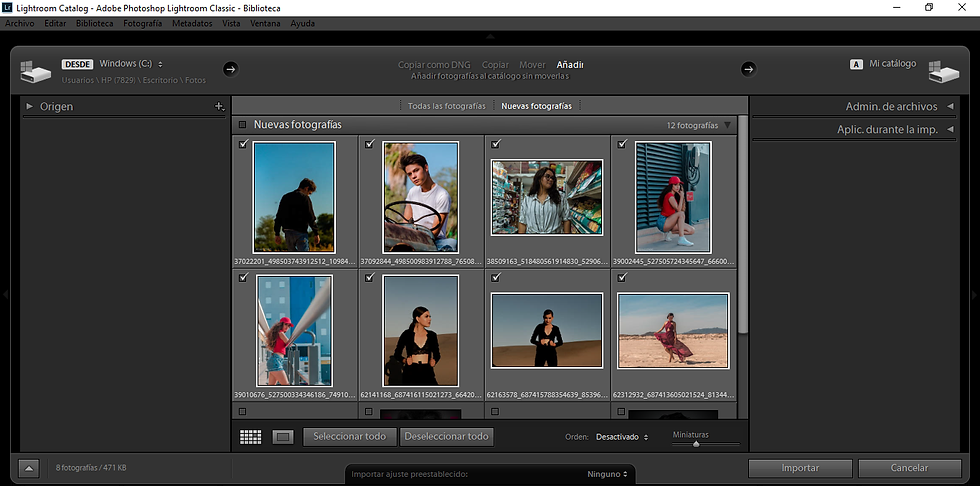Add a source with the plus icon in Origen

(219, 107)
